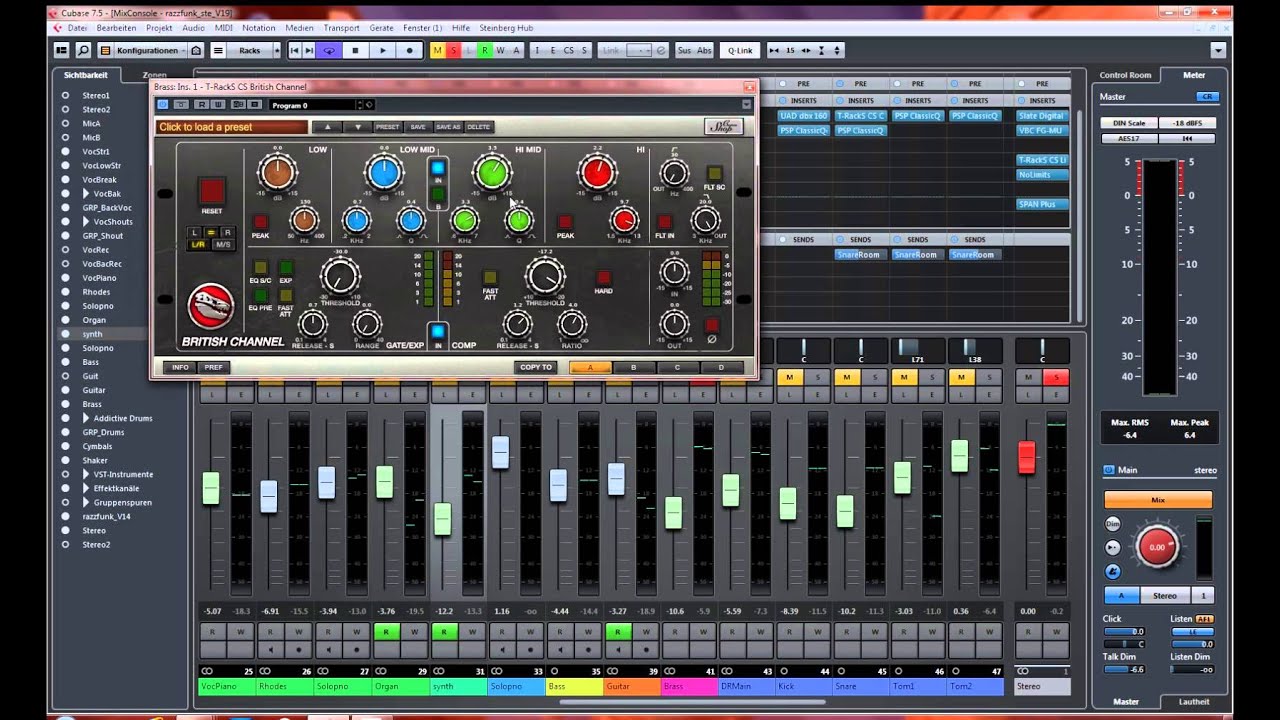Expand the Gruppenspuren folder
The height and width of the screenshot is (720, 1280).
click(x=86, y=502)
